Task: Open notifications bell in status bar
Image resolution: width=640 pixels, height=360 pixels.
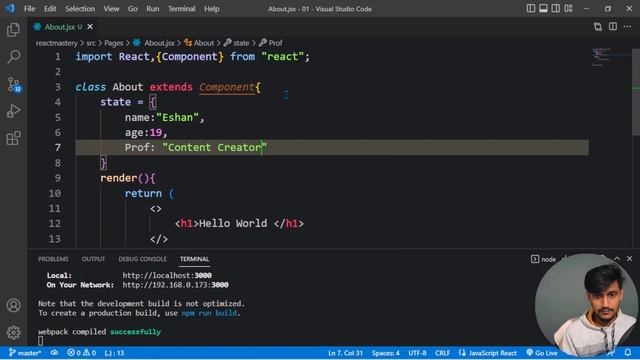Action: pyautogui.click(x=628, y=353)
